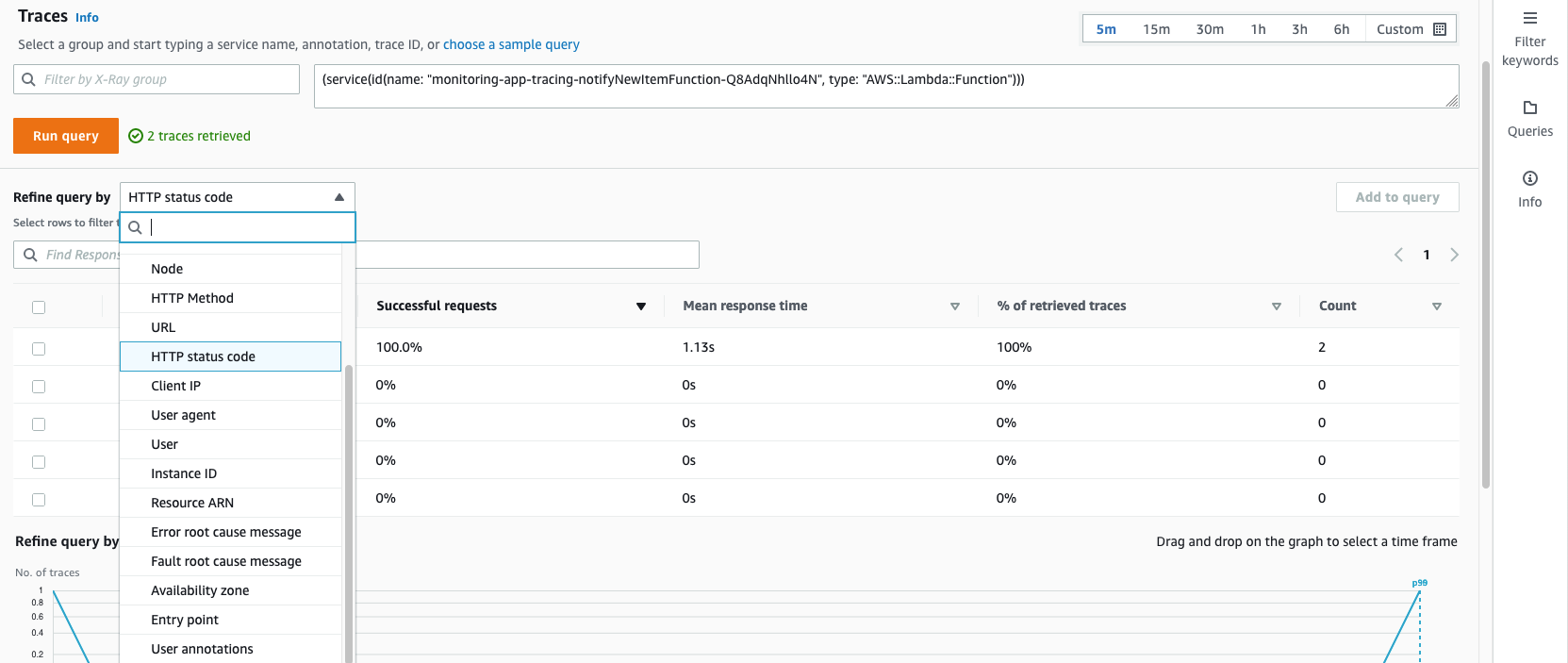This screenshot has height=663, width=1568.
Task: Open the Traces Info link
Action: (x=87, y=18)
